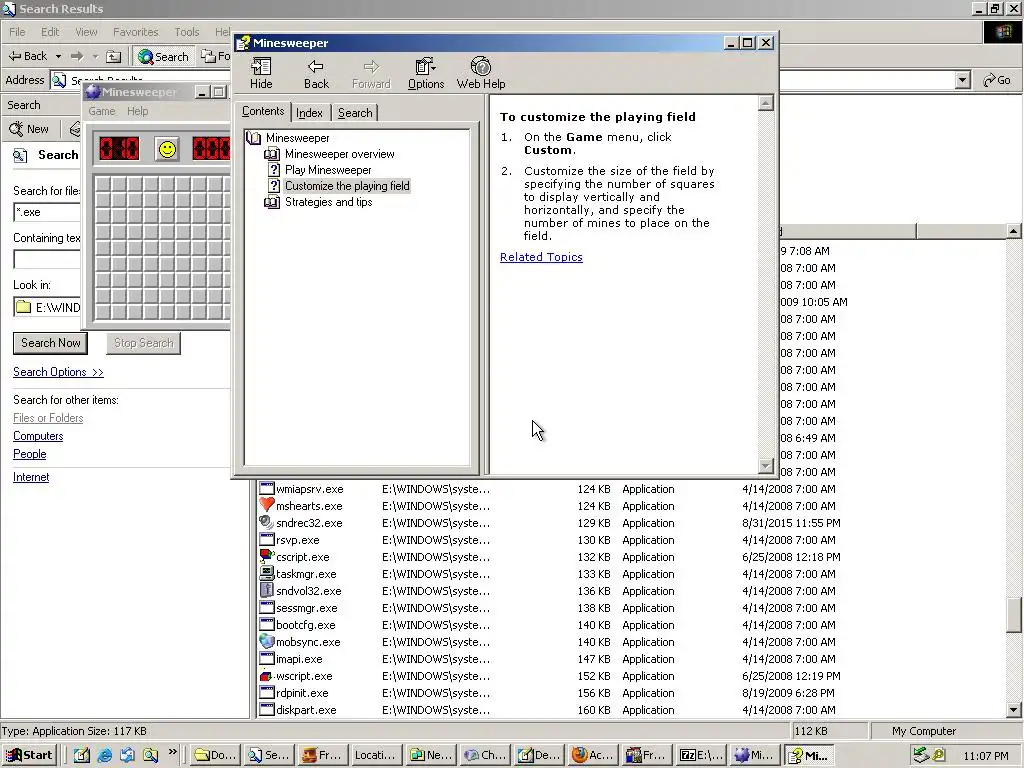This screenshot has width=1024, height=768.
Task: Click the Internet link in search pane
Action: tap(31, 477)
